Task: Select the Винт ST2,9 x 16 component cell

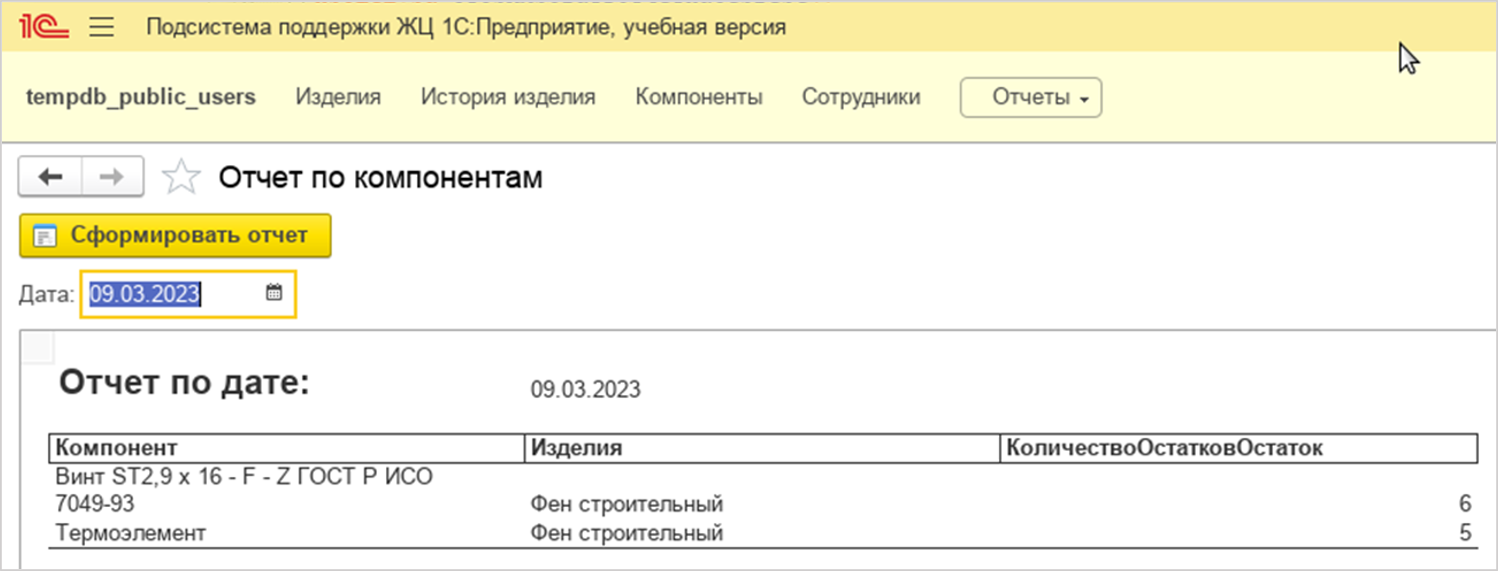Action: pos(245,489)
